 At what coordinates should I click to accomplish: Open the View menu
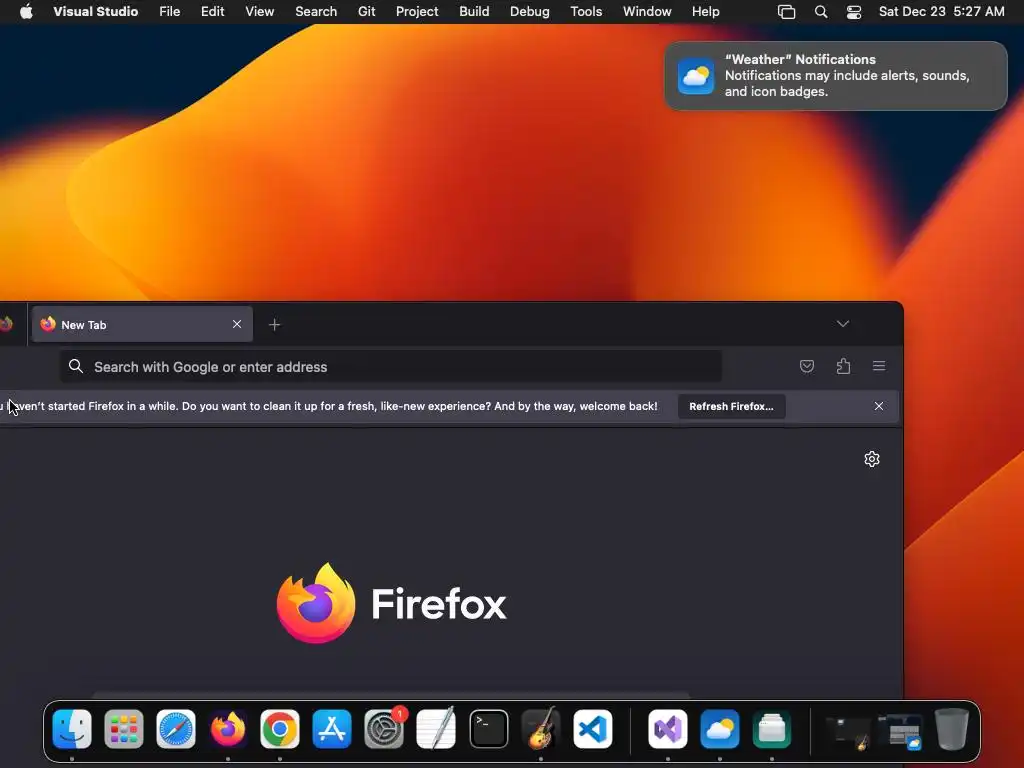point(259,12)
